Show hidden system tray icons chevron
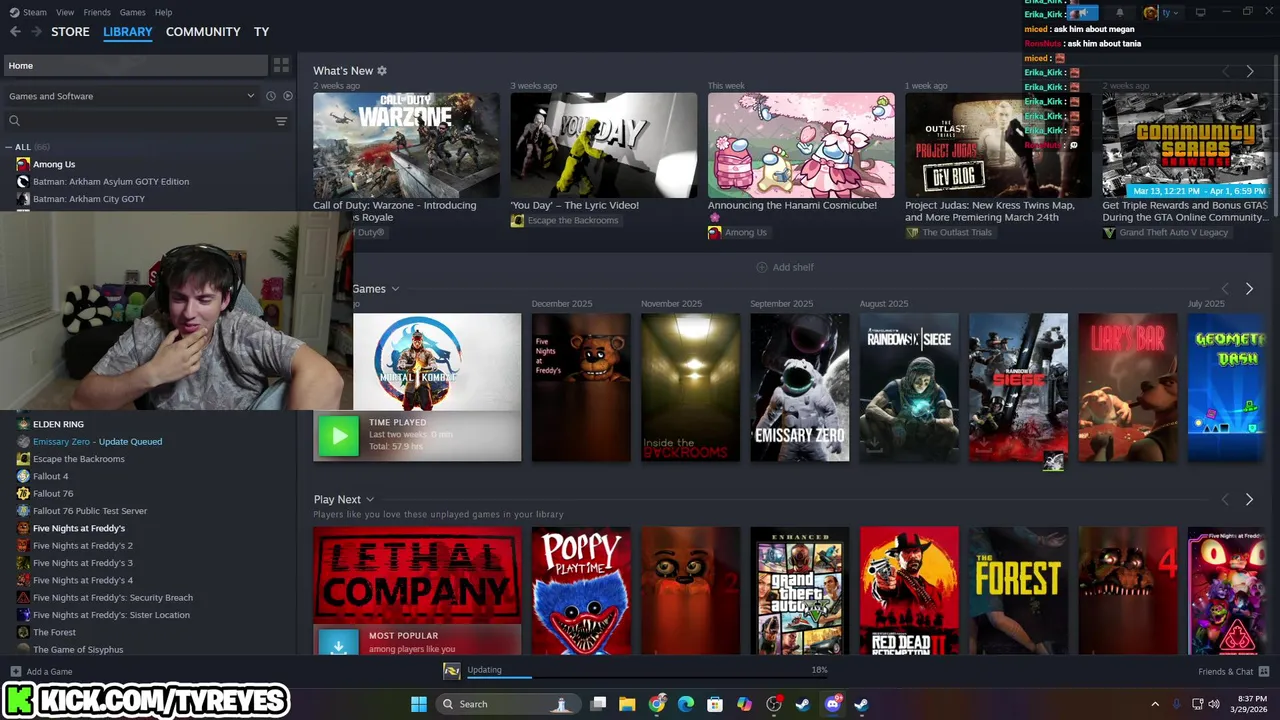The image size is (1280, 720). (x=1155, y=704)
